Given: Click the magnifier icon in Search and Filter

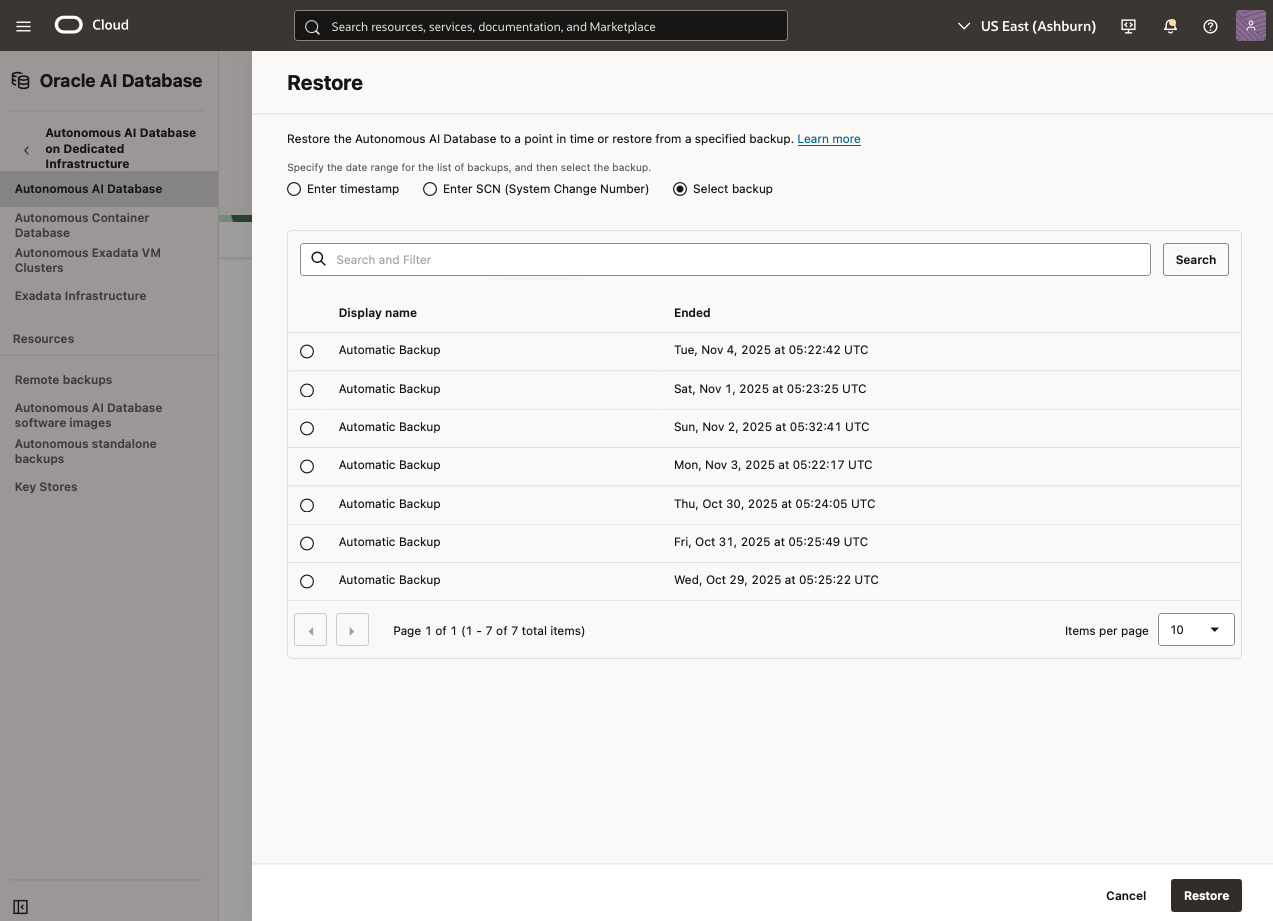Looking at the screenshot, I should (319, 259).
